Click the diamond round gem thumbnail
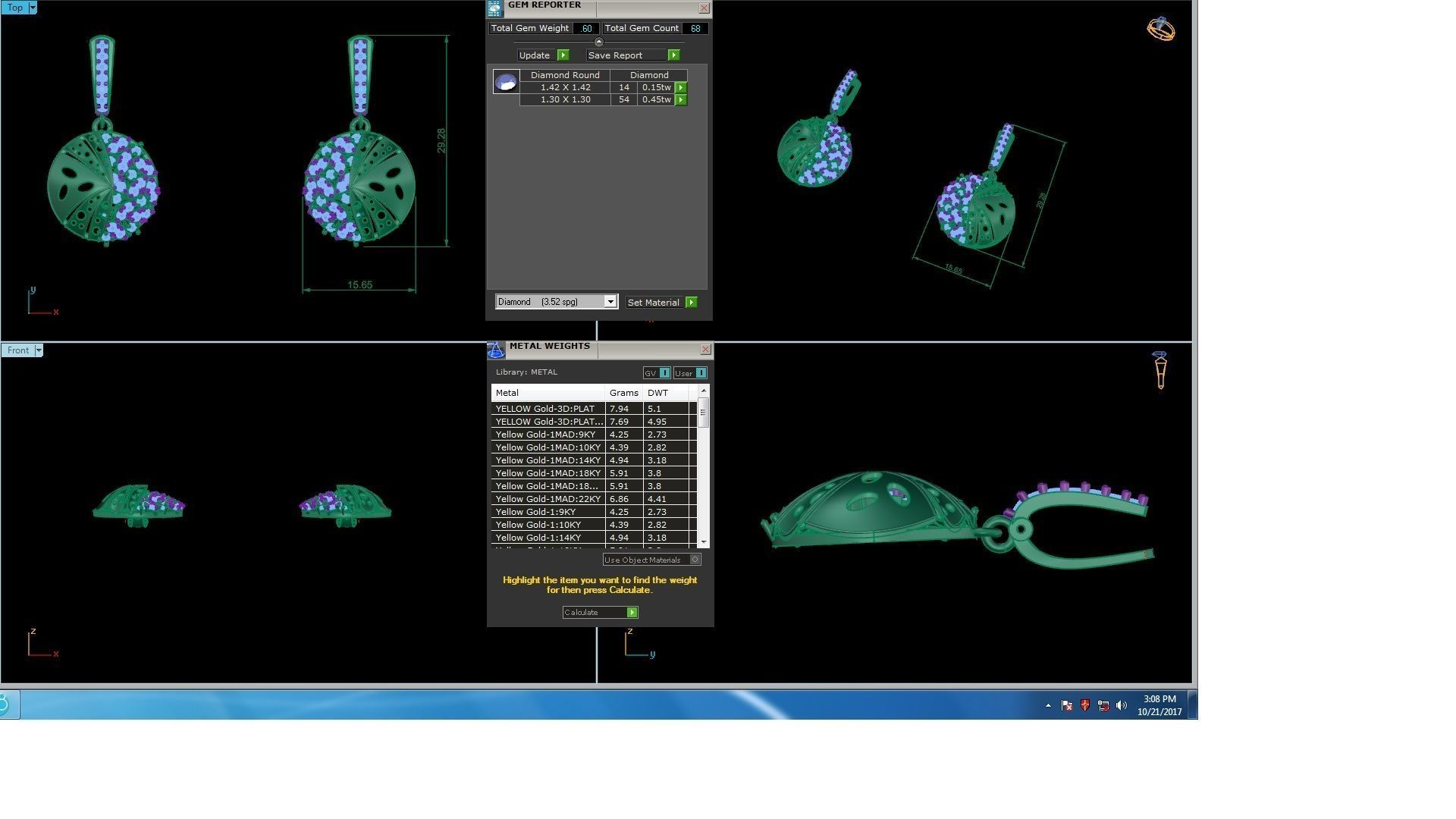The image size is (1456, 819). (x=506, y=82)
